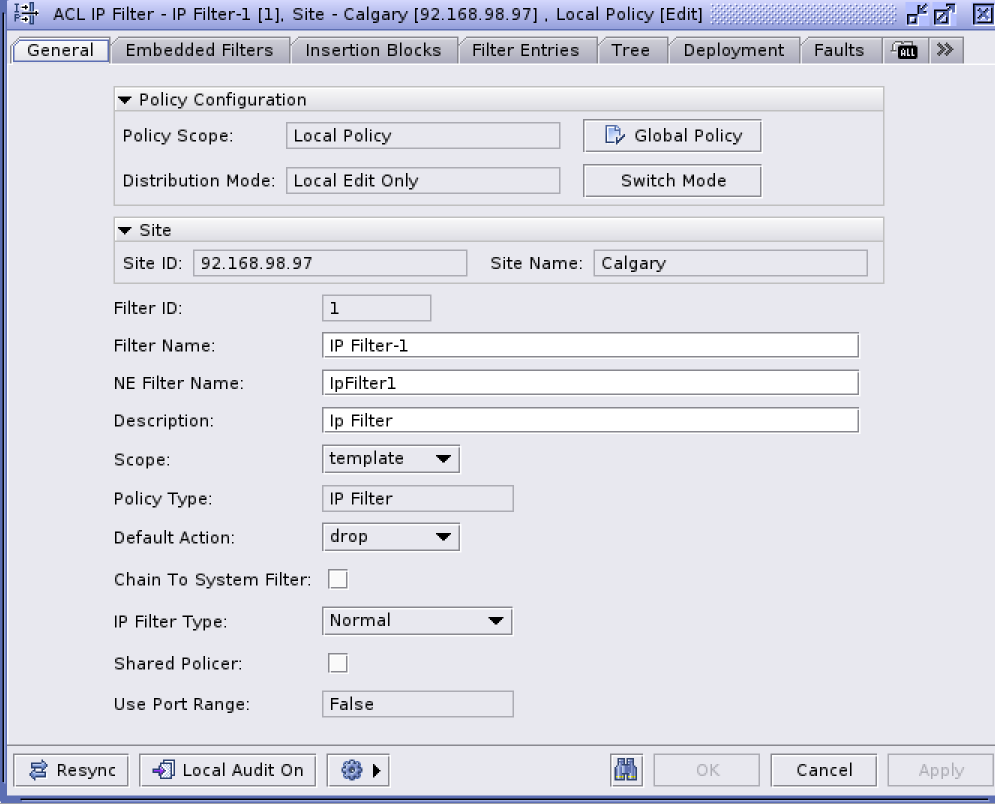This screenshot has width=995, height=804.
Task: Click the Resync button
Action: [x=73, y=770]
